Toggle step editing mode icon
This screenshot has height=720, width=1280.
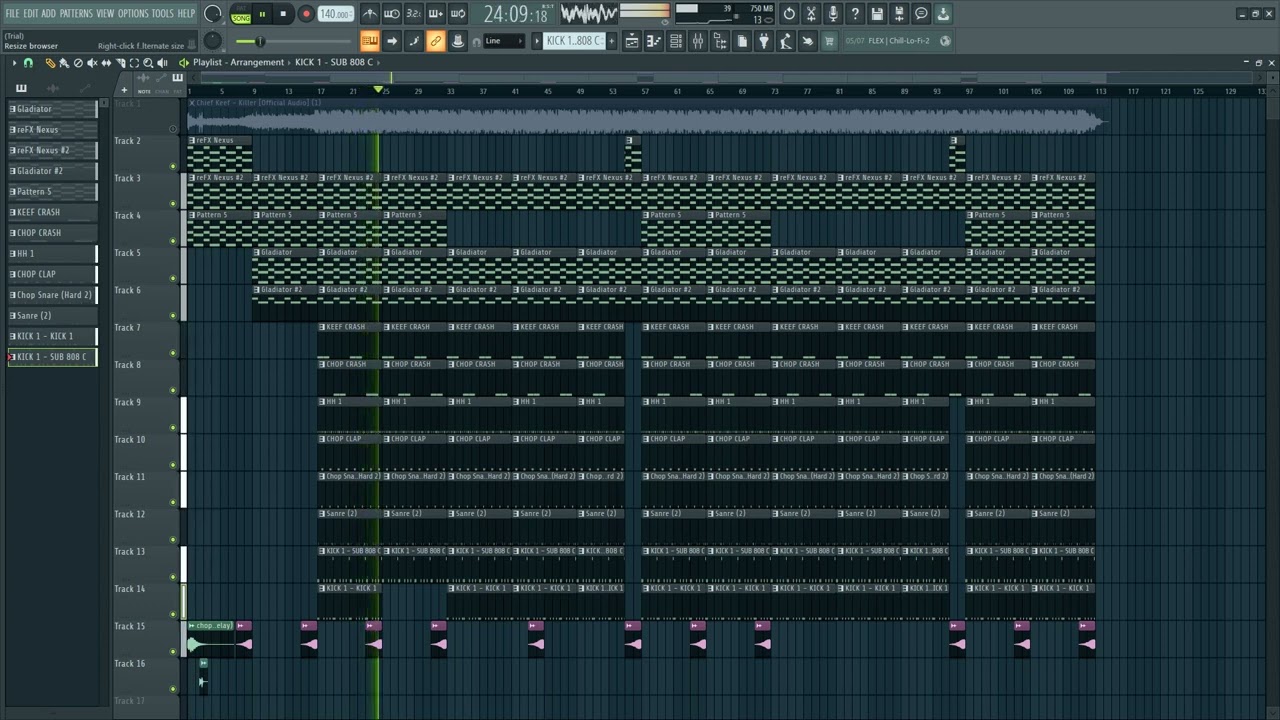click(x=414, y=41)
